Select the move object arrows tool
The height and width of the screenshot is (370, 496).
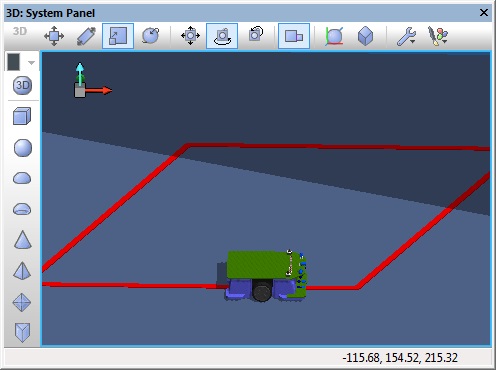click(x=54, y=36)
